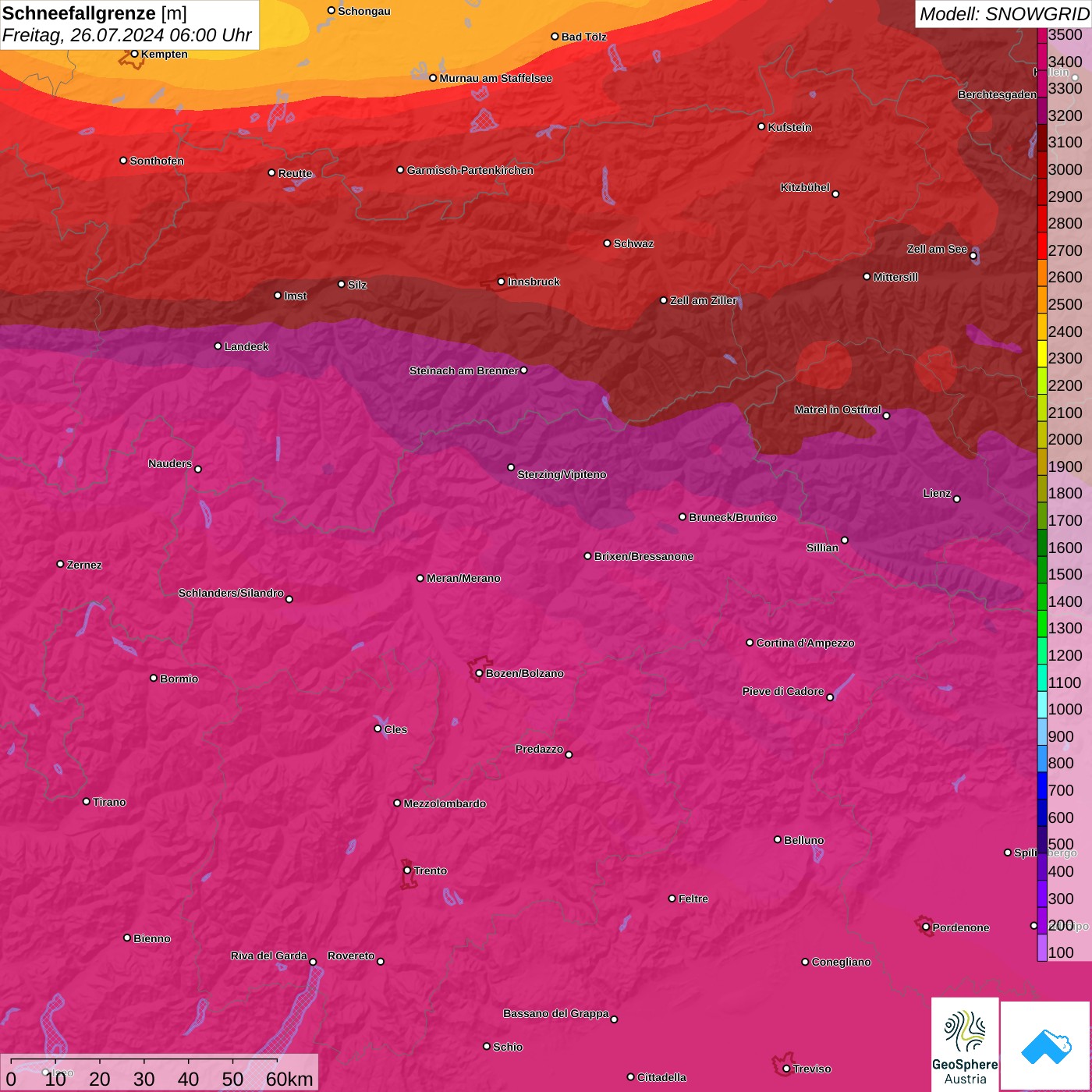
Task: Click the 30 mark on scale bar
Action: (x=144, y=1079)
